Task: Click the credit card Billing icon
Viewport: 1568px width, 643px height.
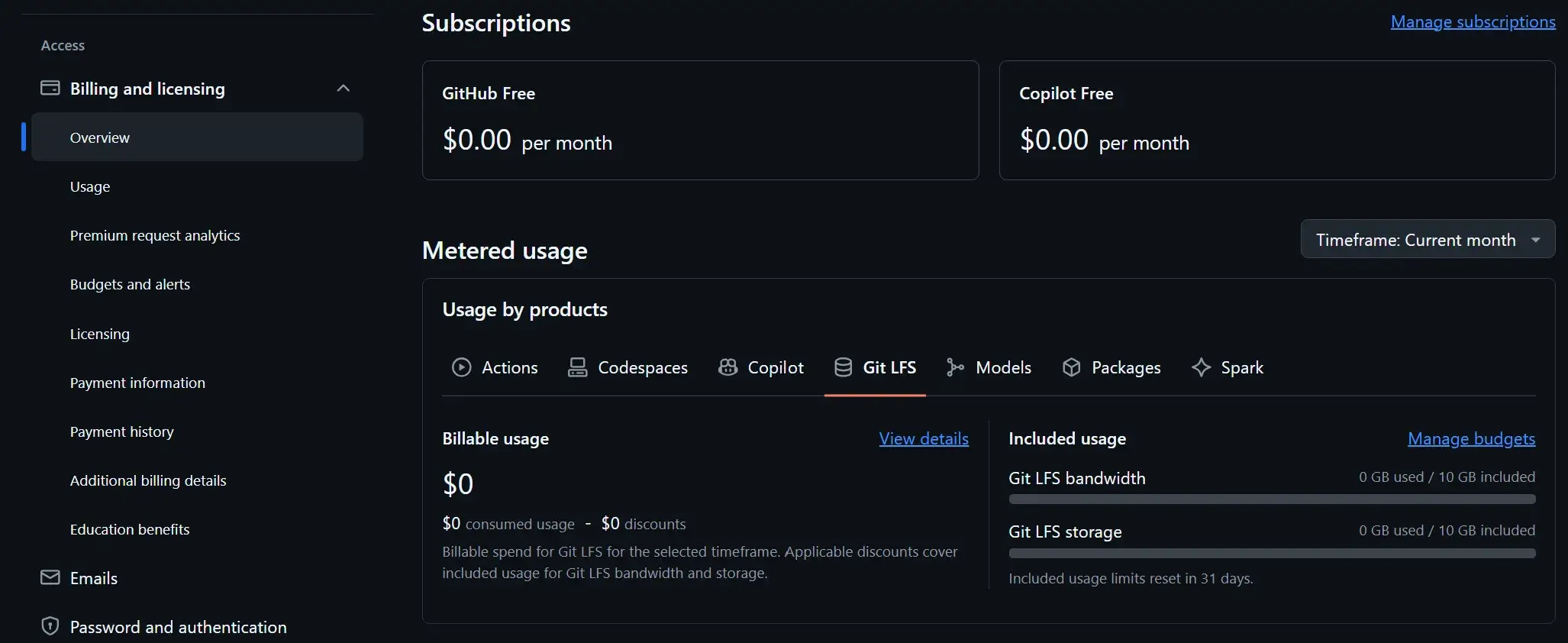Action: pyautogui.click(x=50, y=89)
